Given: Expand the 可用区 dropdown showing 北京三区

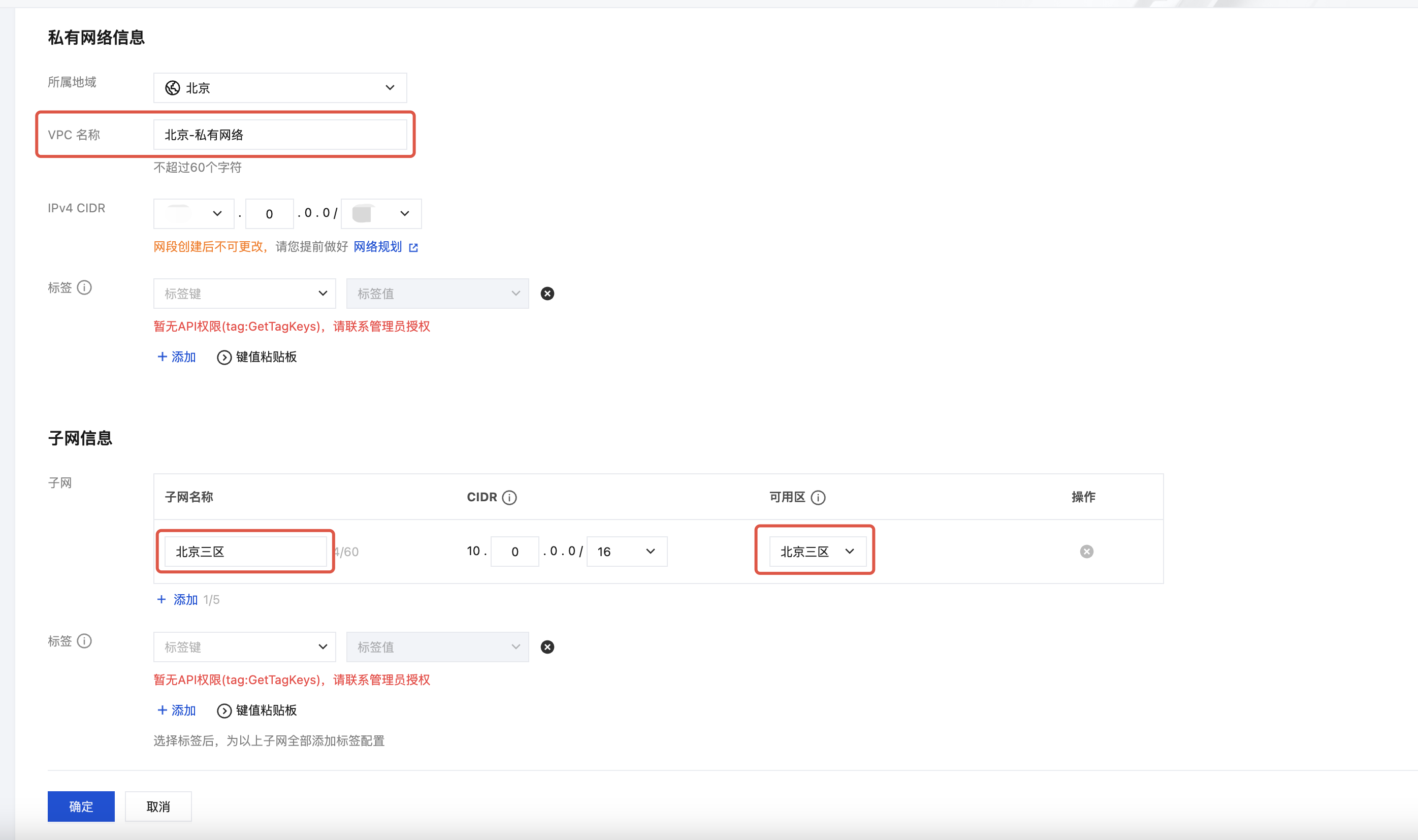Looking at the screenshot, I should [x=817, y=552].
